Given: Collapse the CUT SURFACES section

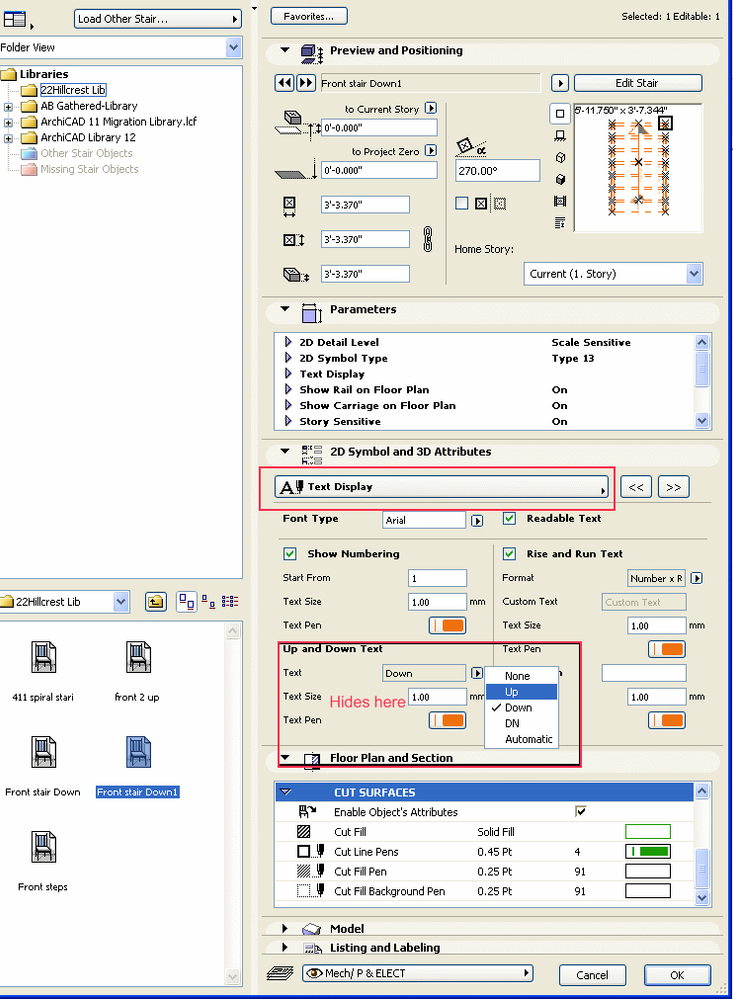Looking at the screenshot, I should pos(286,792).
